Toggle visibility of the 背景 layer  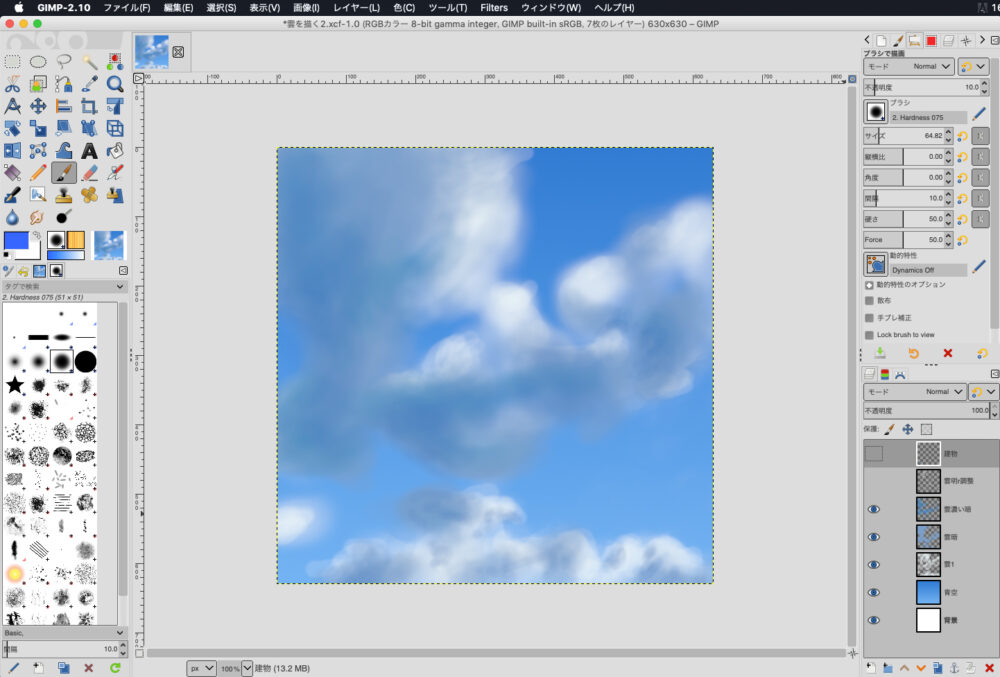[874, 620]
